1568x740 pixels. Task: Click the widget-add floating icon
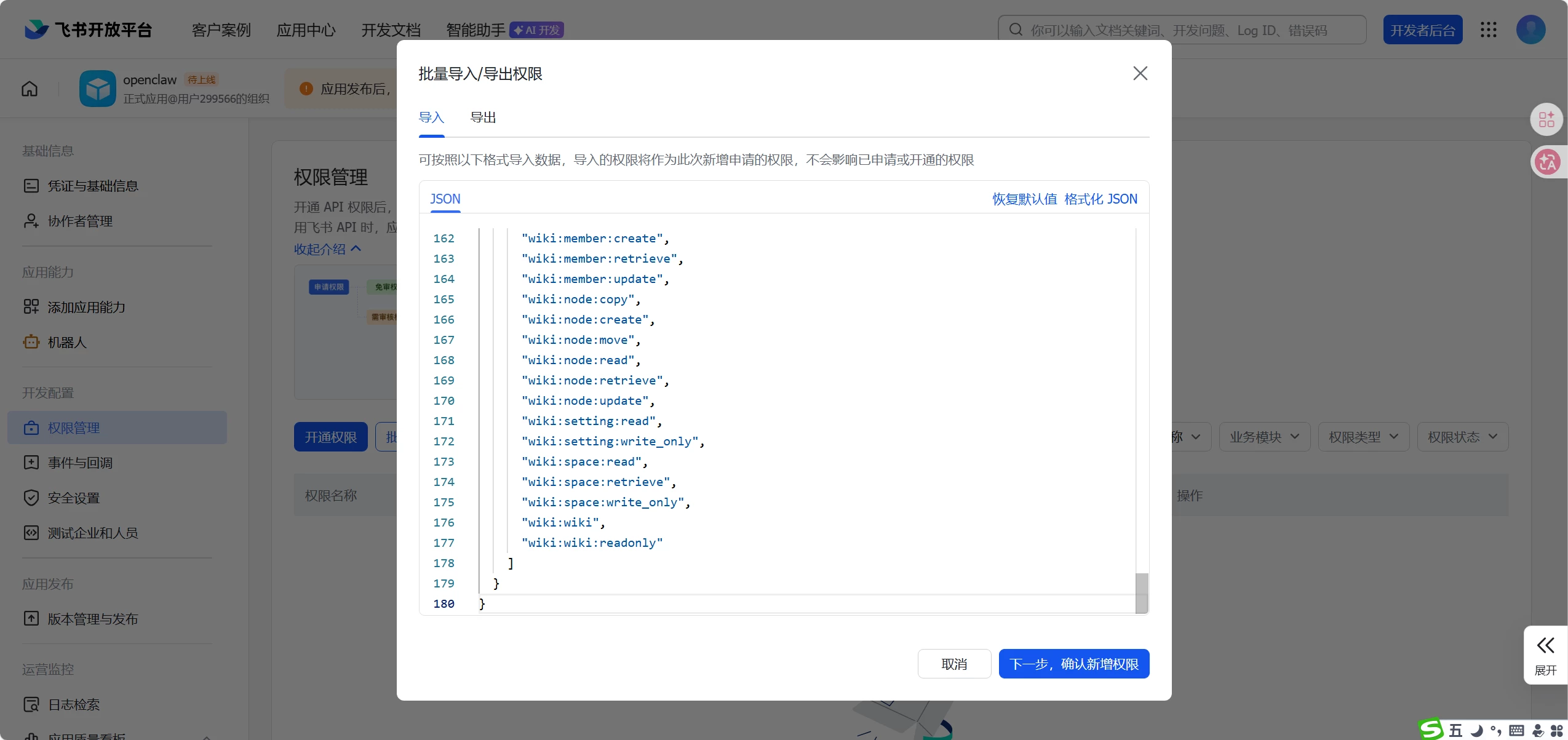[x=1546, y=119]
